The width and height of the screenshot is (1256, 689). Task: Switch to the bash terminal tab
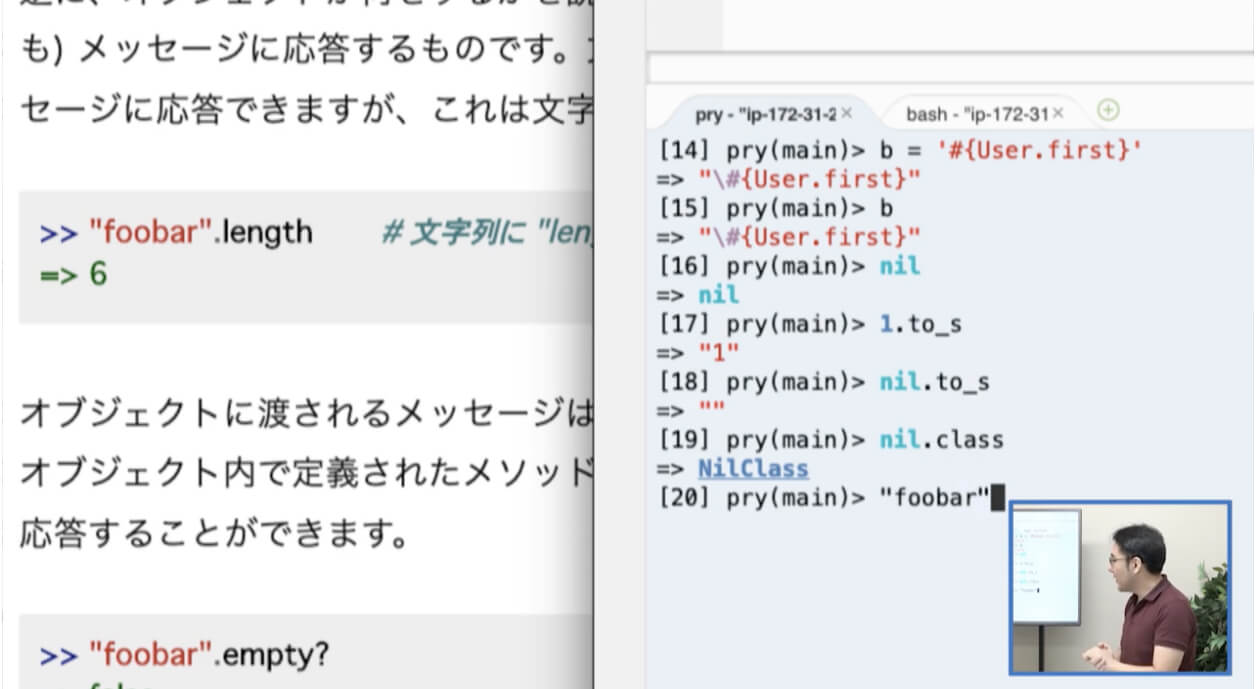(977, 113)
